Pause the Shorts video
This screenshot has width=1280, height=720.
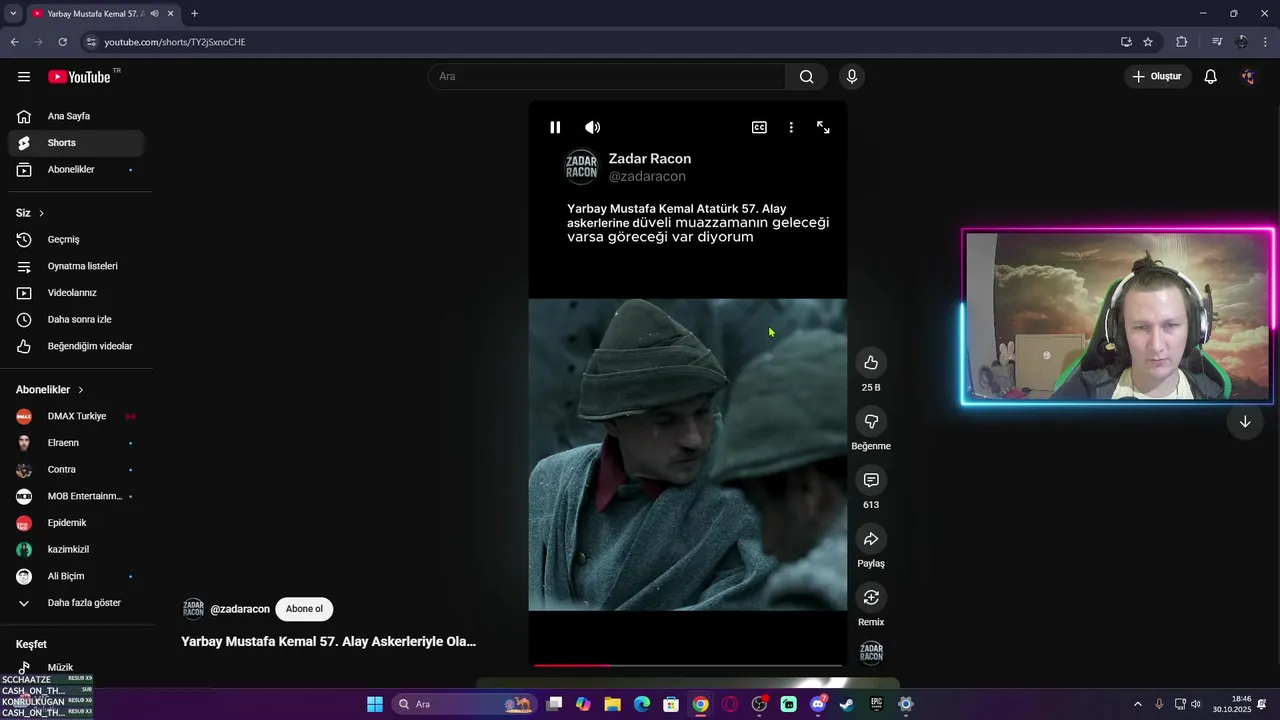(555, 127)
